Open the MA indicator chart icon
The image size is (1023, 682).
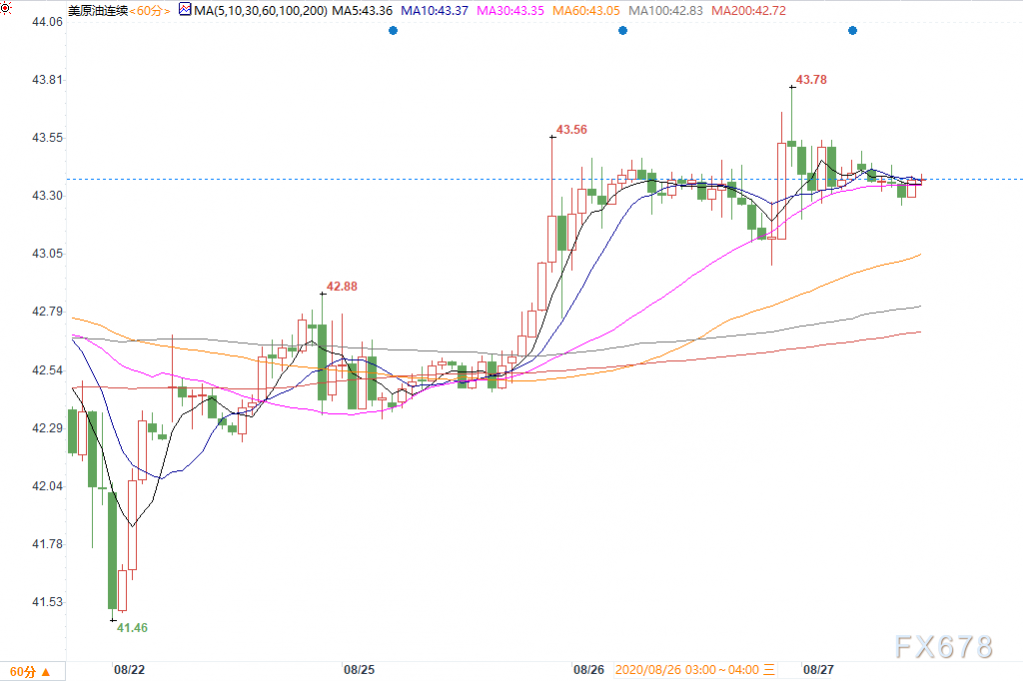(x=185, y=10)
